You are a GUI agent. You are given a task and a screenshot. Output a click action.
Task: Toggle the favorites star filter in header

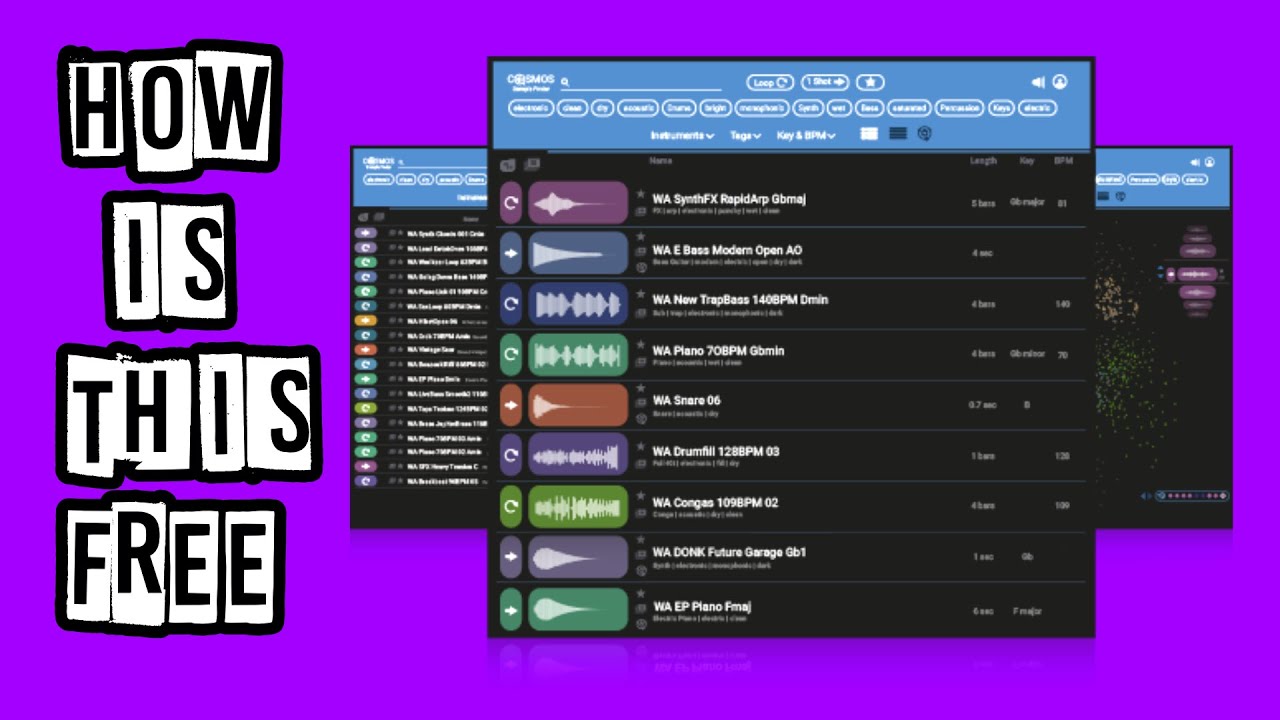pyautogui.click(x=870, y=82)
